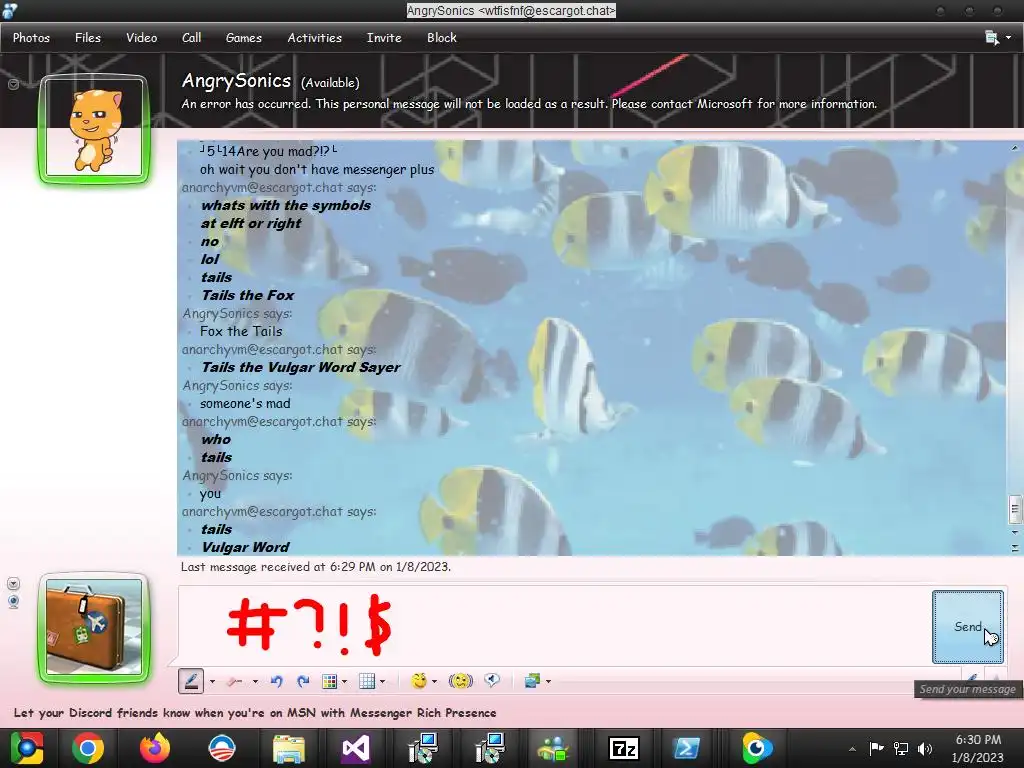Click the Action Center flag icon
This screenshot has height=768, width=1024.
[x=876, y=748]
